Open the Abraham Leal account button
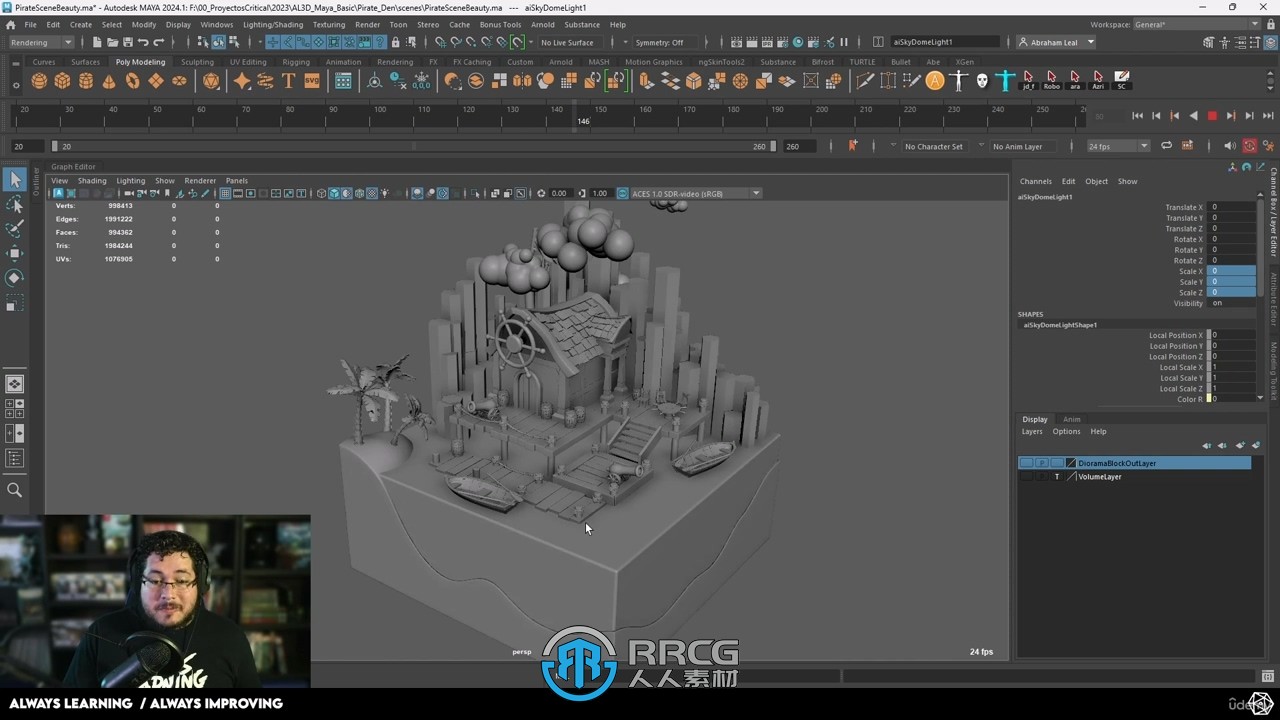This screenshot has height=720, width=1280. (x=1056, y=42)
